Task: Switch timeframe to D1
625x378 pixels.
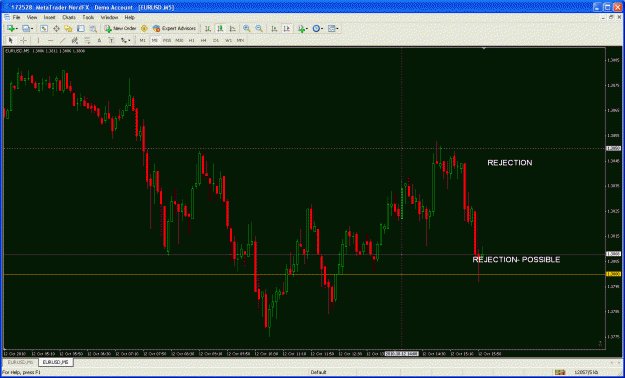Action: [216, 40]
